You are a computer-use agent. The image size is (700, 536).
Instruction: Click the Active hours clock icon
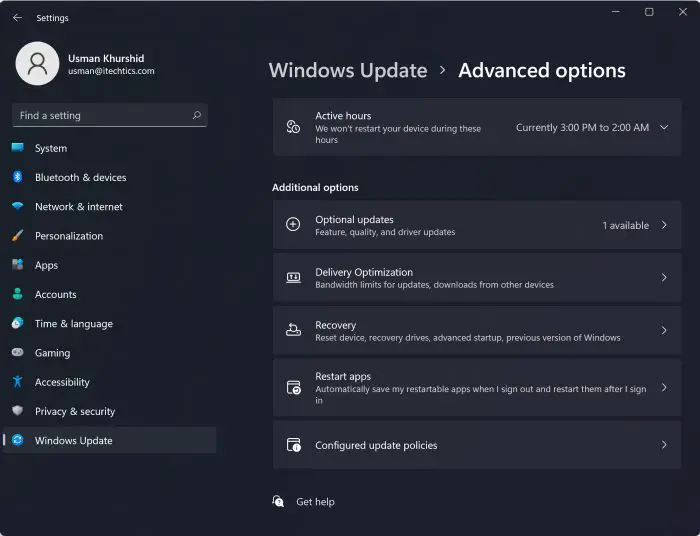pyautogui.click(x=293, y=127)
